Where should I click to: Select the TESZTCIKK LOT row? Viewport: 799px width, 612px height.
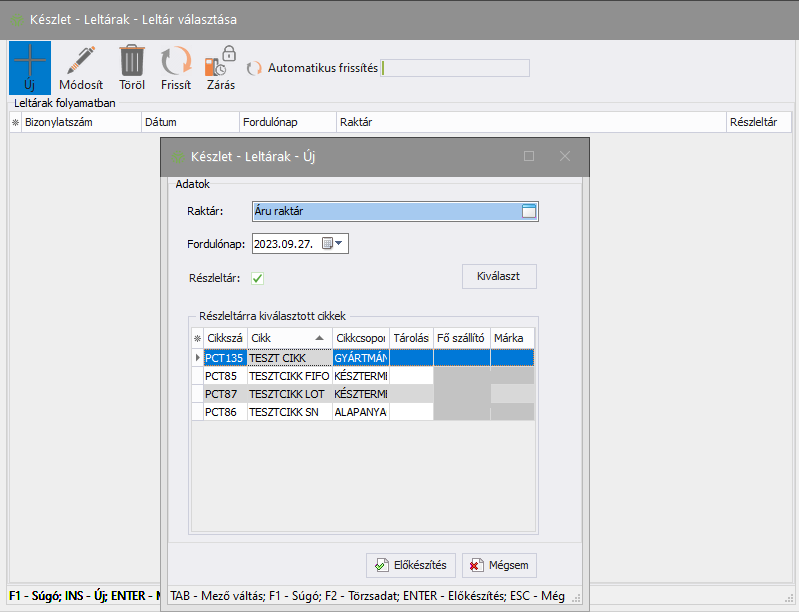[x=288, y=394]
